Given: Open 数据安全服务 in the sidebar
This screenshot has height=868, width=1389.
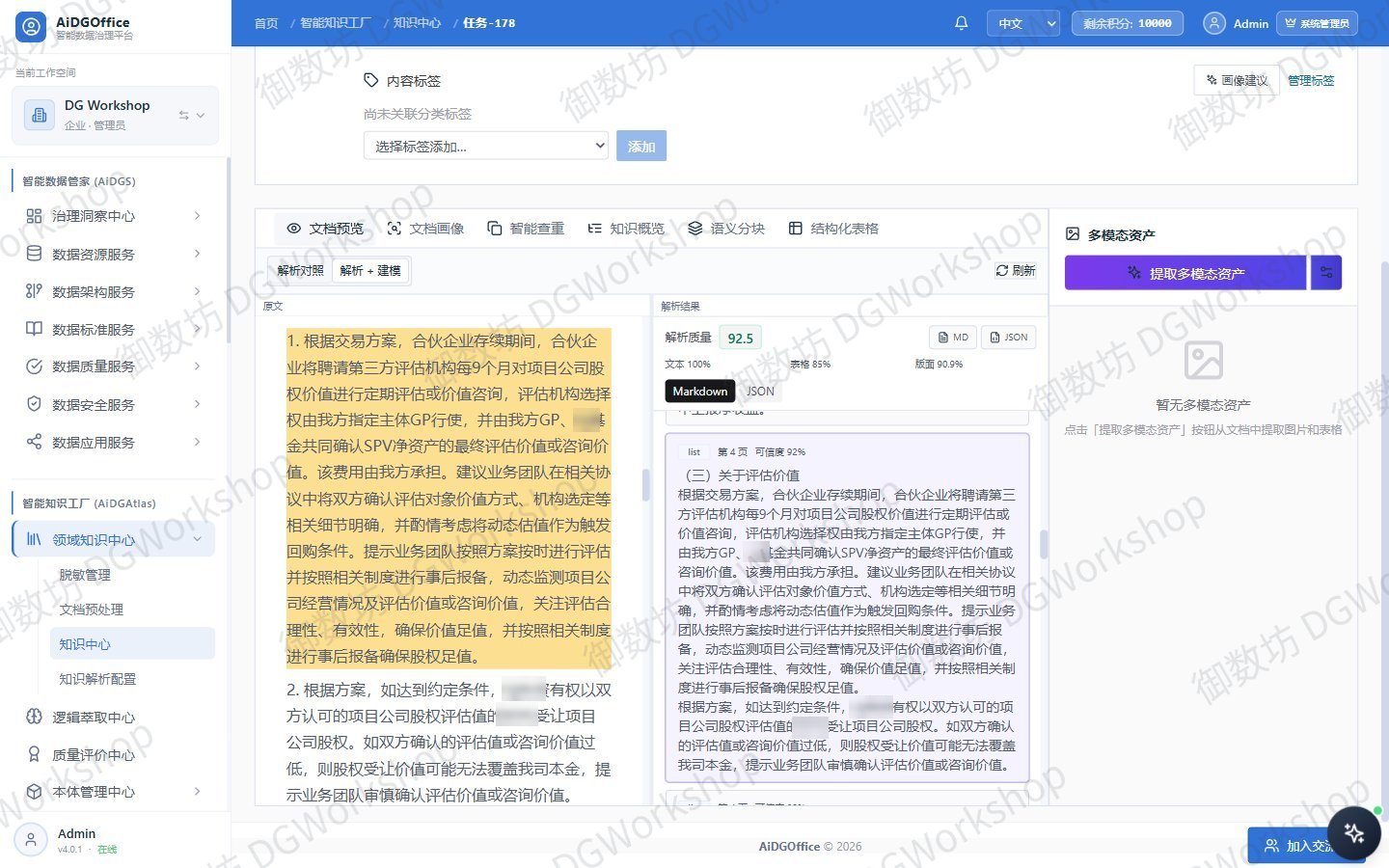Looking at the screenshot, I should [114, 404].
